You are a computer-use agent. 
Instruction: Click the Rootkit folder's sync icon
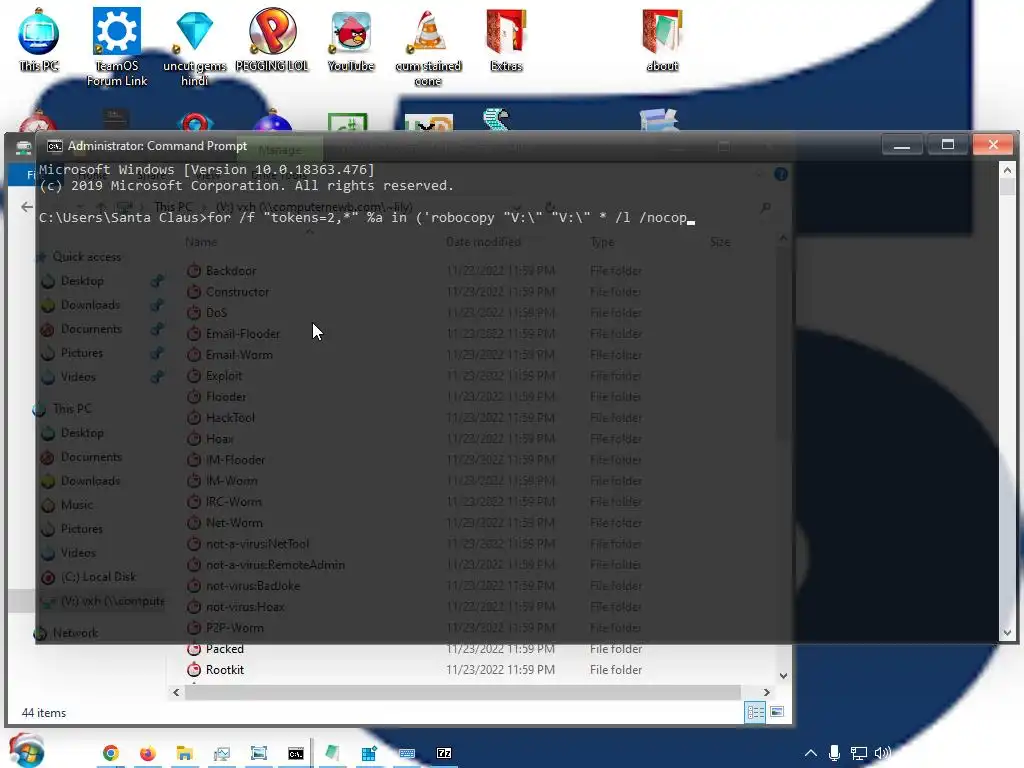click(194, 669)
